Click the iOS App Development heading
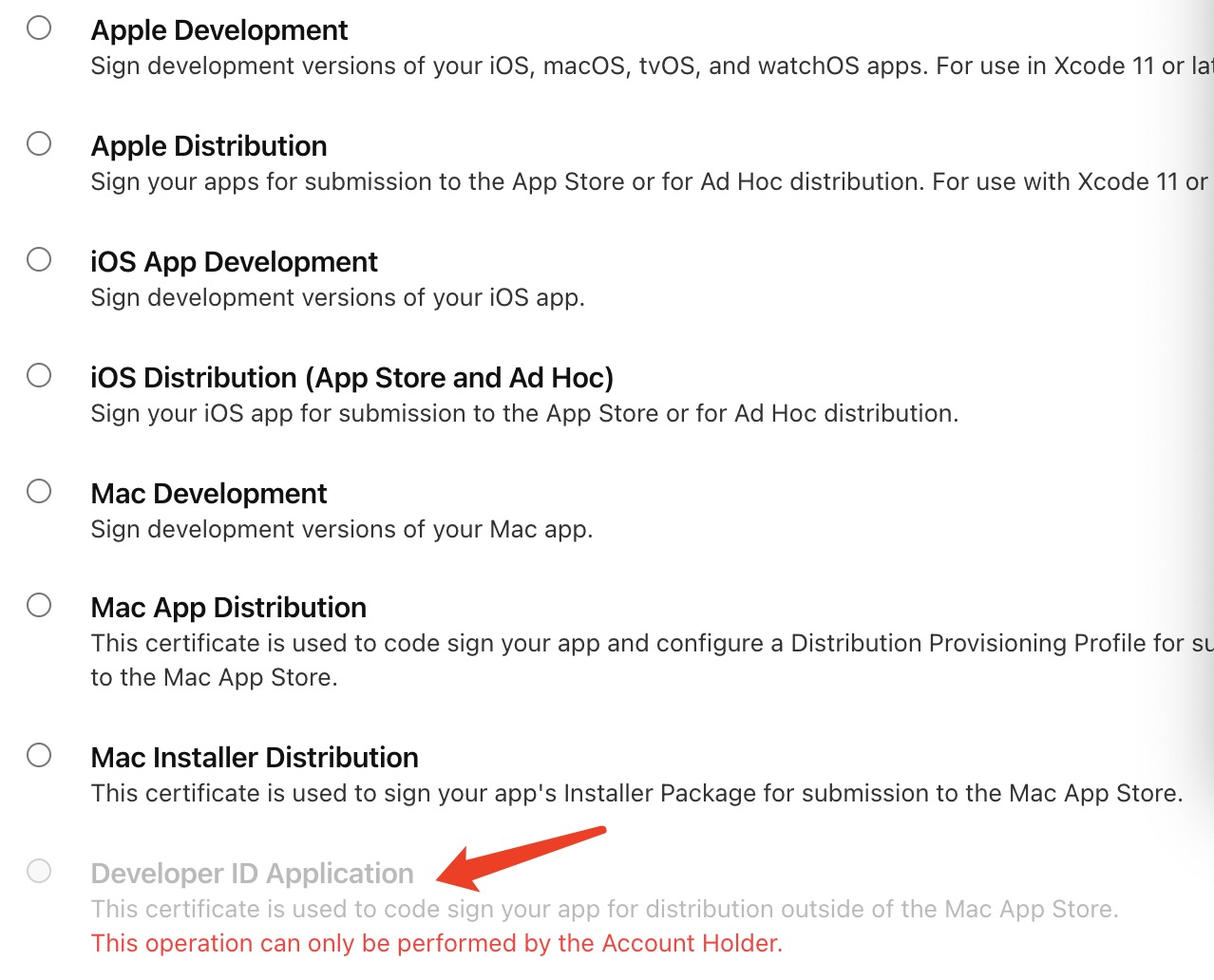Viewport: 1214px width, 980px height. click(x=234, y=262)
